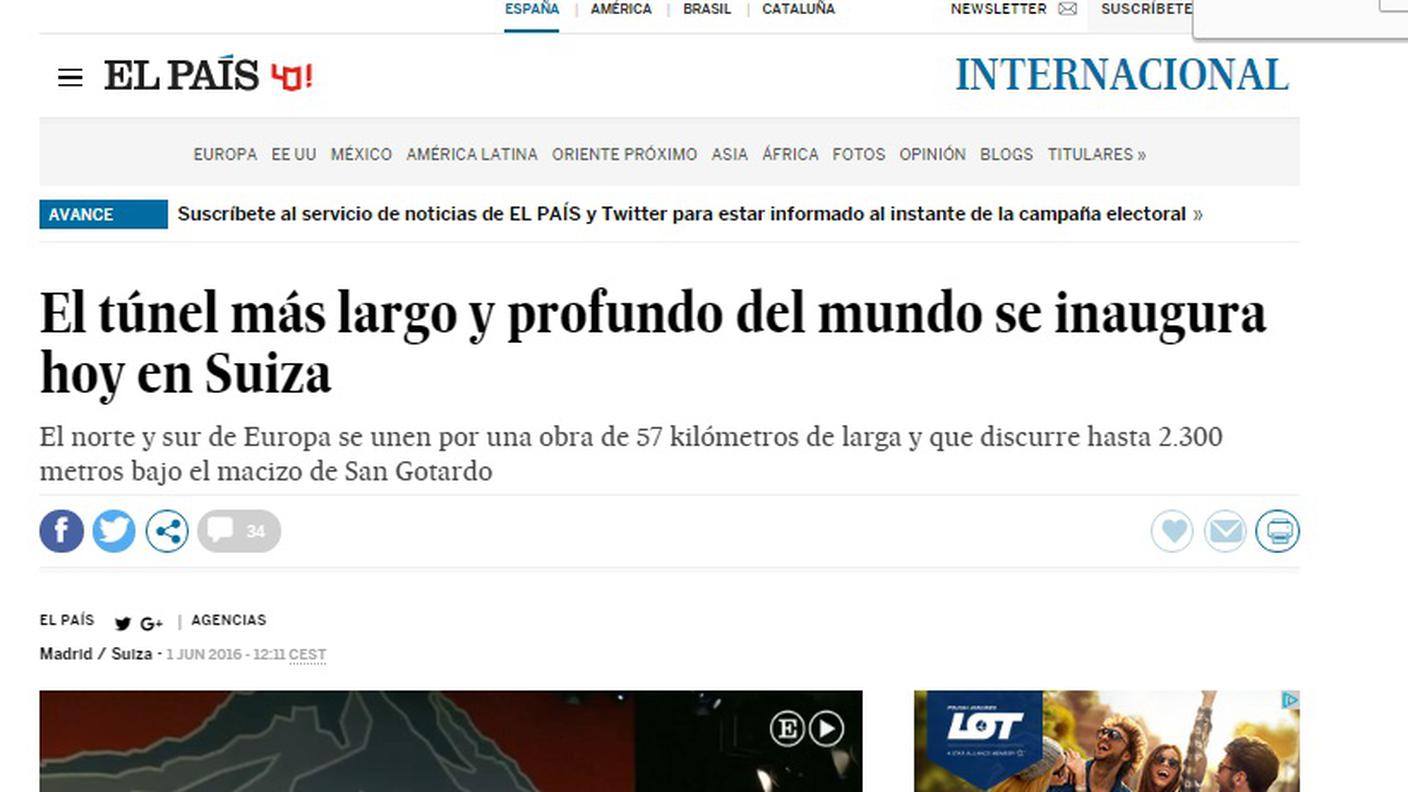This screenshot has height=792, width=1408.
Task: Play the article video
Action: [826, 730]
